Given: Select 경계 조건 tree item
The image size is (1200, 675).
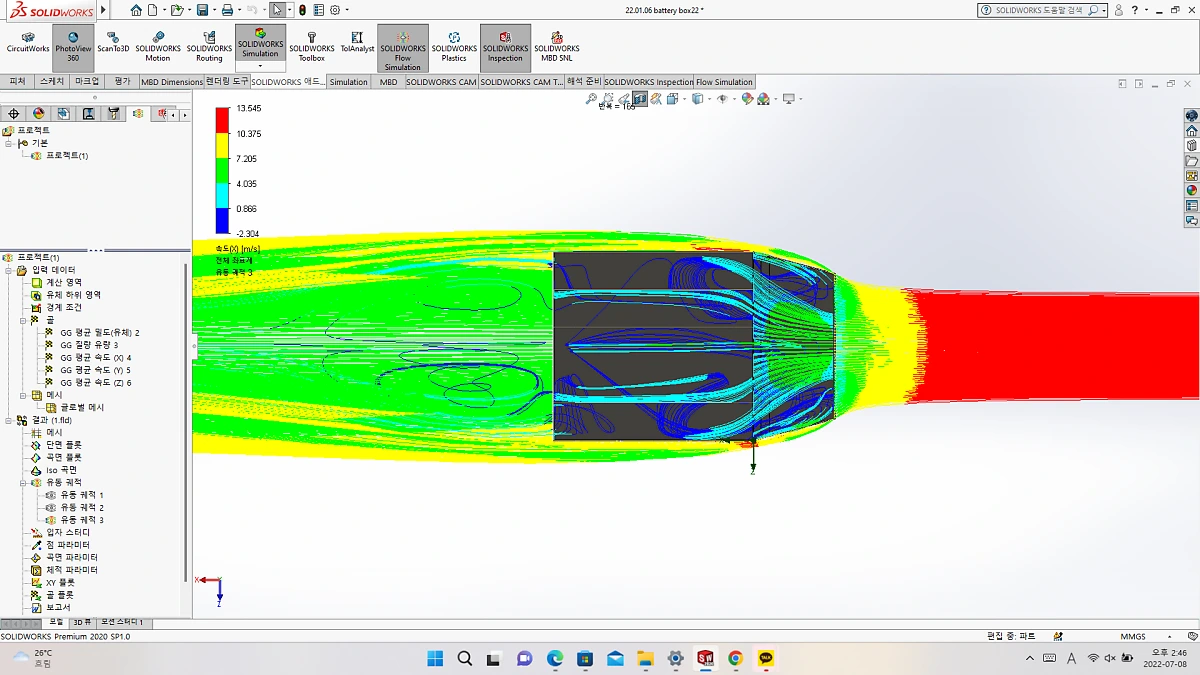Looking at the screenshot, I should click(x=62, y=307).
